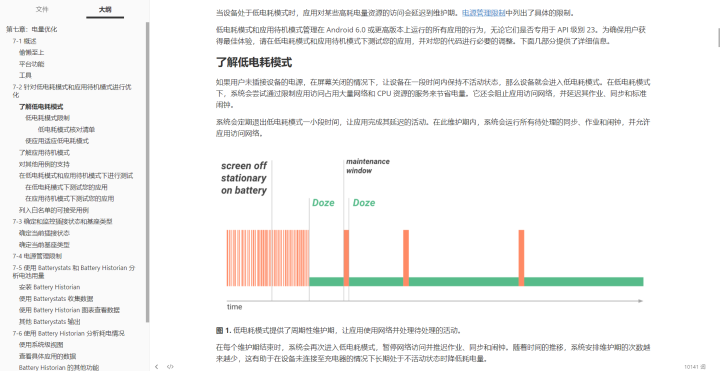Go to outline item 7-1 概述
Screen dimensions: 720x371
[x=24, y=41]
